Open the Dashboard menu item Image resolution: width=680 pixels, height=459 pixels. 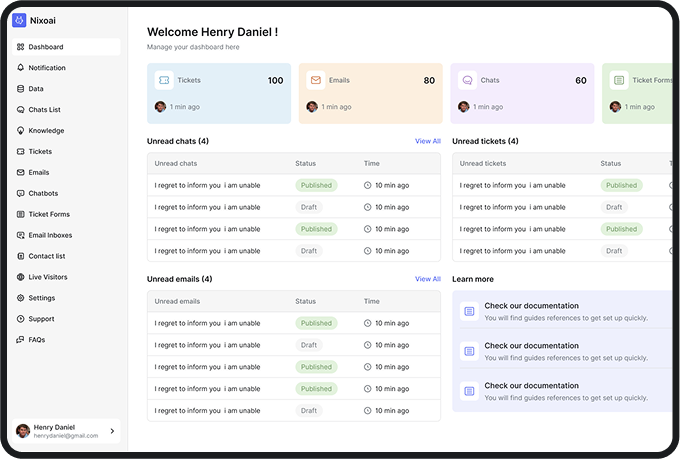(45, 47)
